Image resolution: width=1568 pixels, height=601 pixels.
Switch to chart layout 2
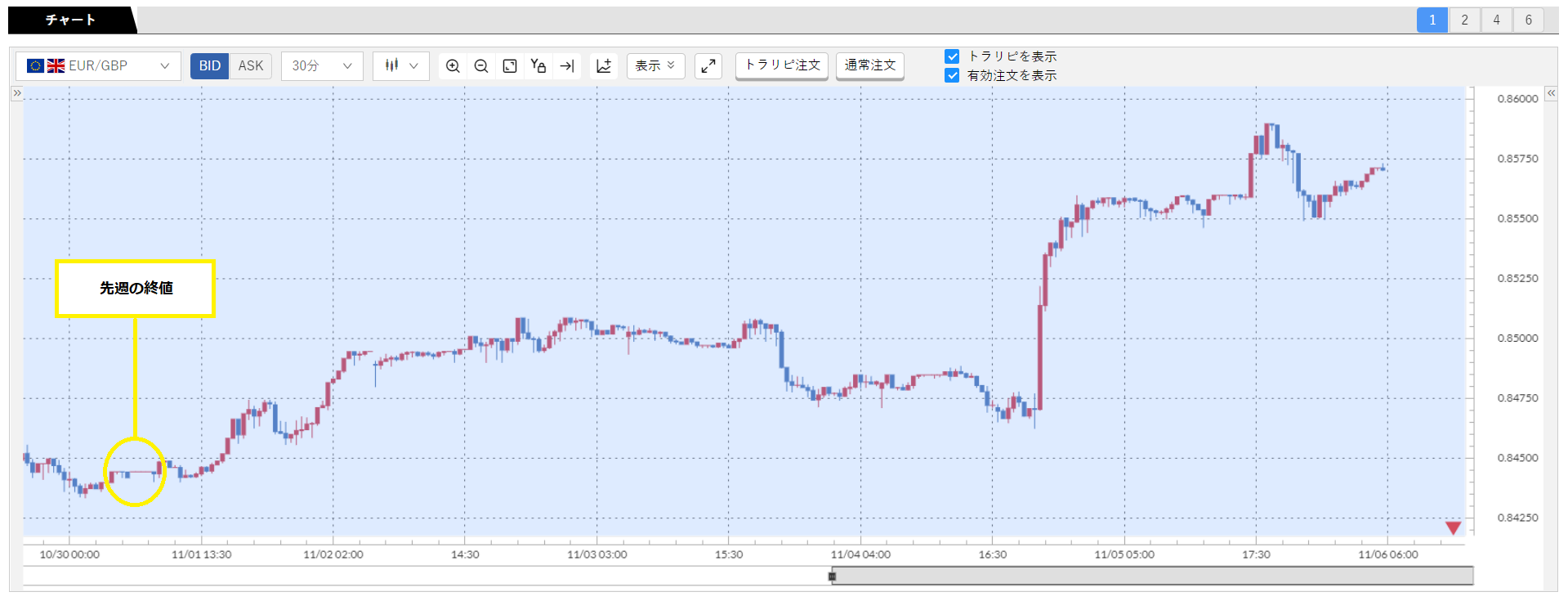(1464, 20)
